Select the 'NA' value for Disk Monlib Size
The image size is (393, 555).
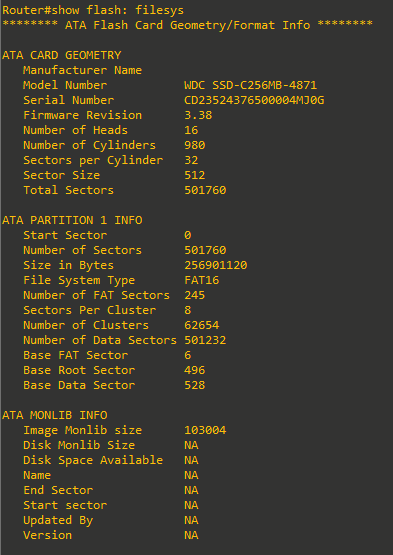click(x=191, y=445)
